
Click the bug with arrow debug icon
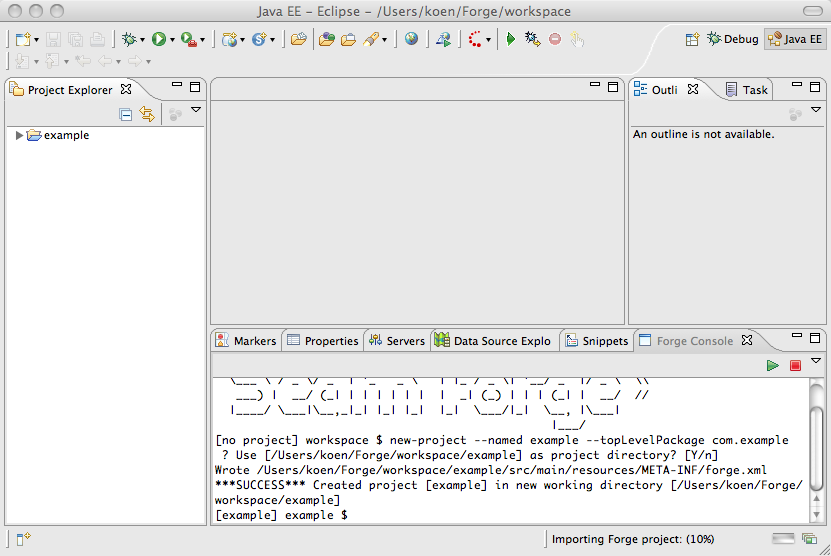[533, 39]
